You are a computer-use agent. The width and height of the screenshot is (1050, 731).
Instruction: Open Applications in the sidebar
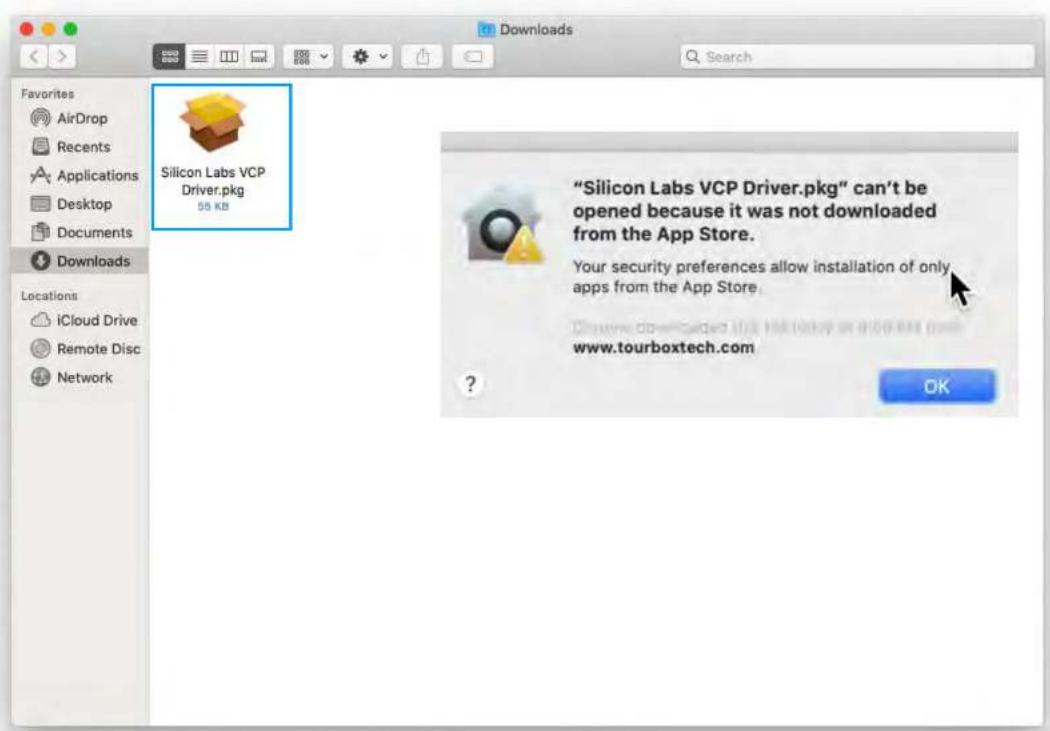click(79, 175)
